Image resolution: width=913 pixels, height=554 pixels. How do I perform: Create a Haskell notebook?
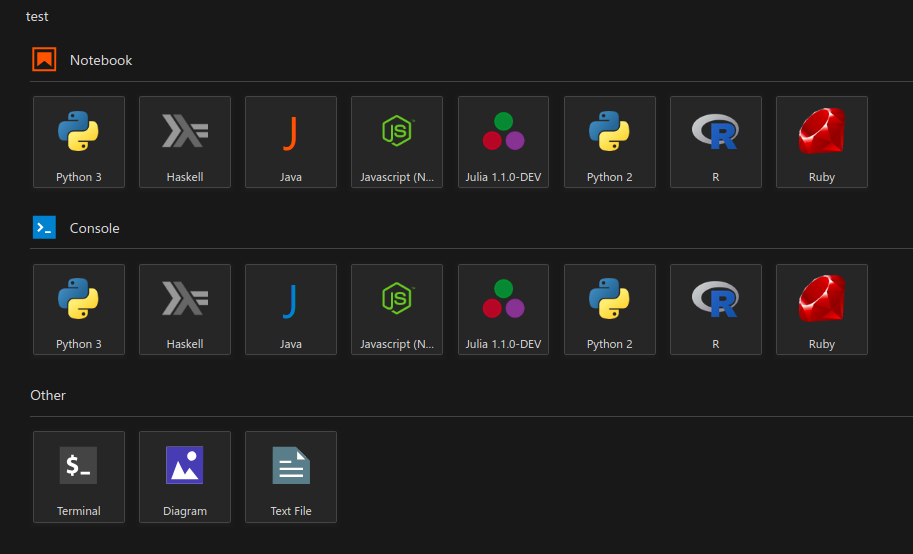(x=185, y=142)
